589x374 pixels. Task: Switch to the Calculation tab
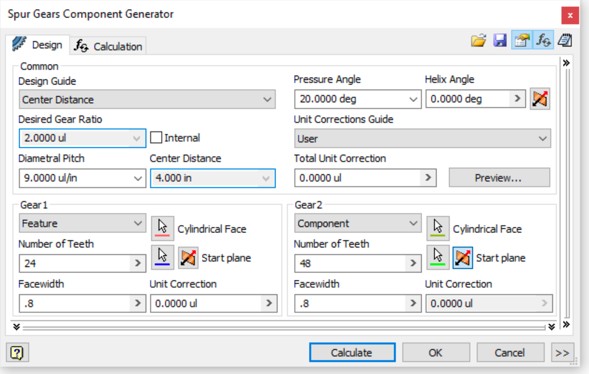click(x=108, y=46)
